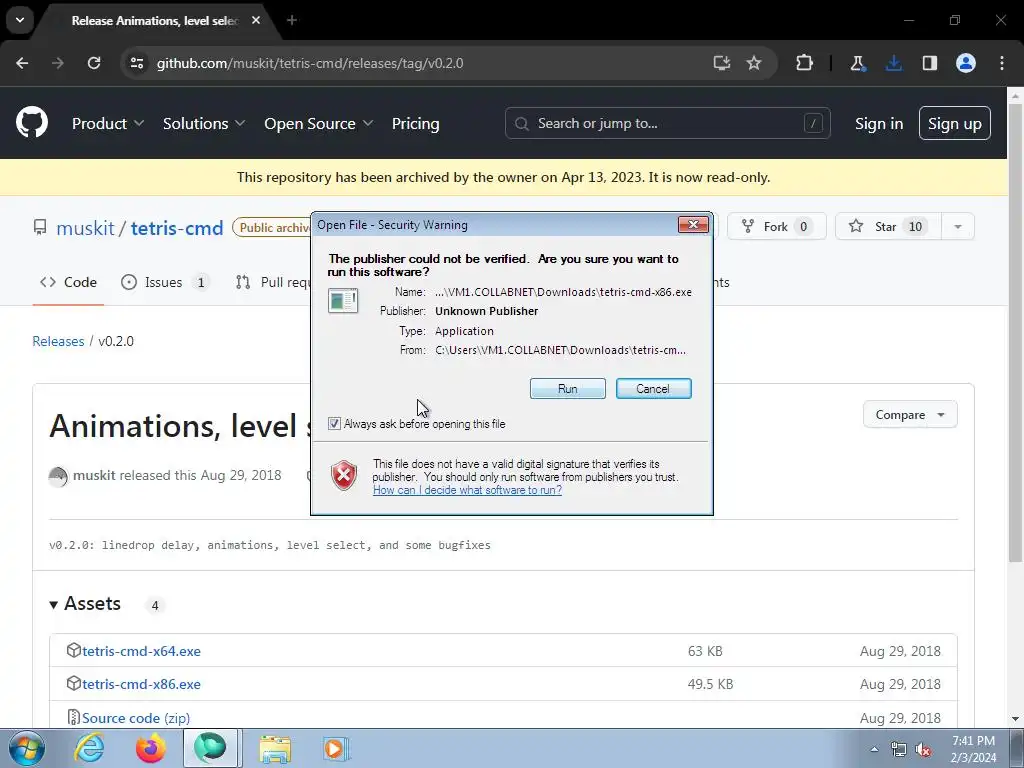Open How can I decide what software link
Screen dimensions: 1024x768
467,490
